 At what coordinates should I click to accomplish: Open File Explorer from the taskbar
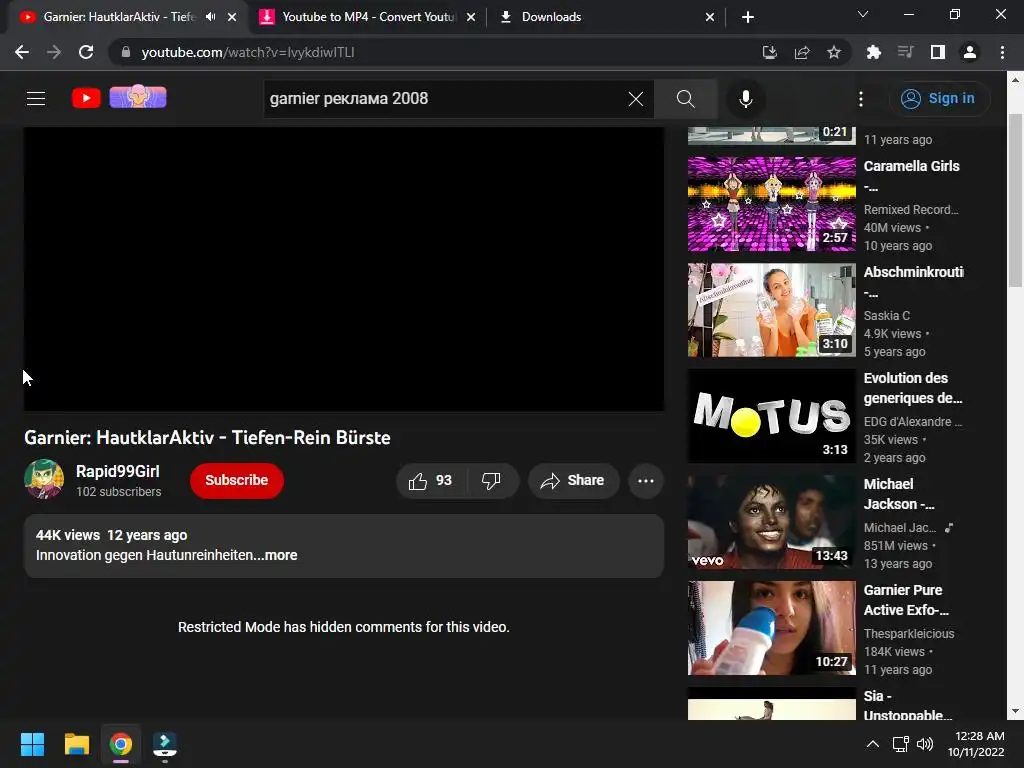click(76, 744)
